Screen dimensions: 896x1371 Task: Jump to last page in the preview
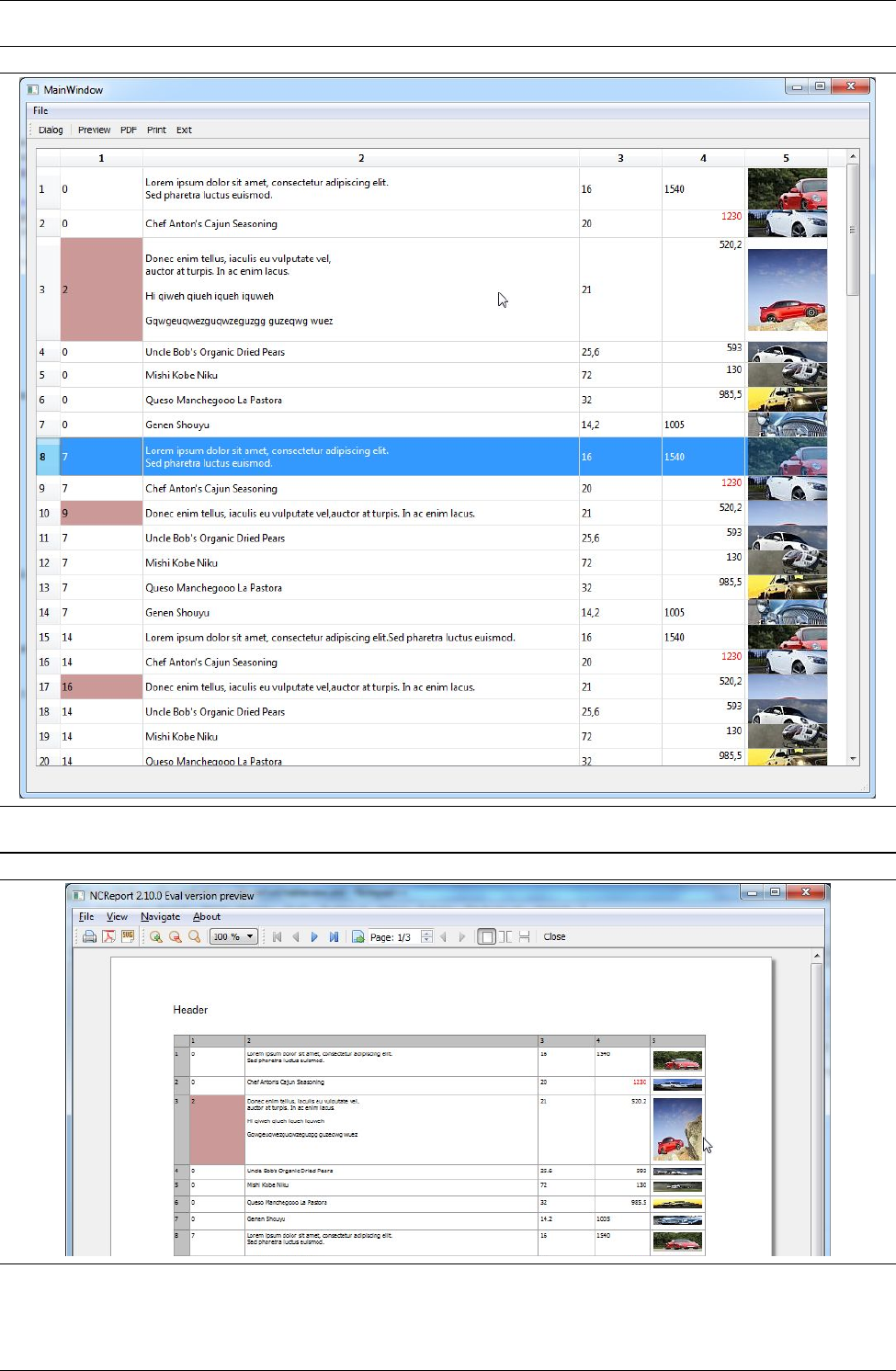click(334, 936)
